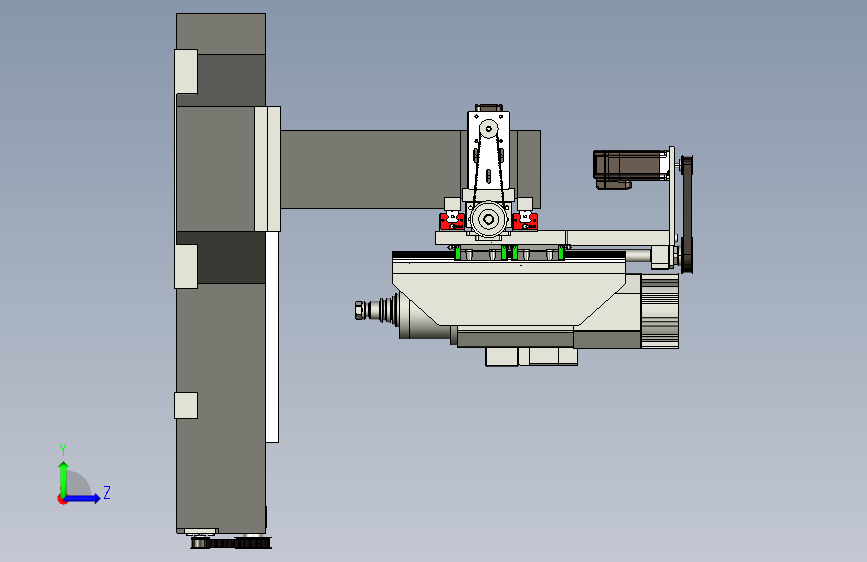Select the leftmost green fastener

point(458,253)
